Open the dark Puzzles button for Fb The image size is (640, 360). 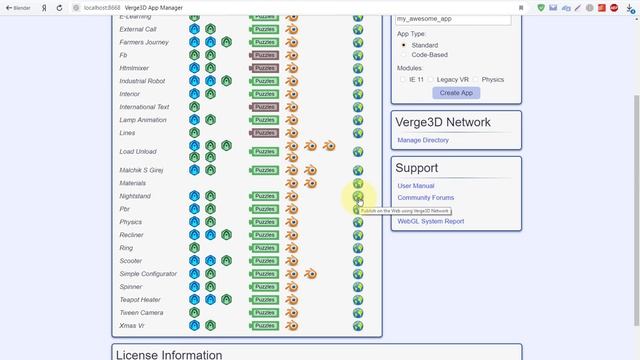[x=264, y=55]
